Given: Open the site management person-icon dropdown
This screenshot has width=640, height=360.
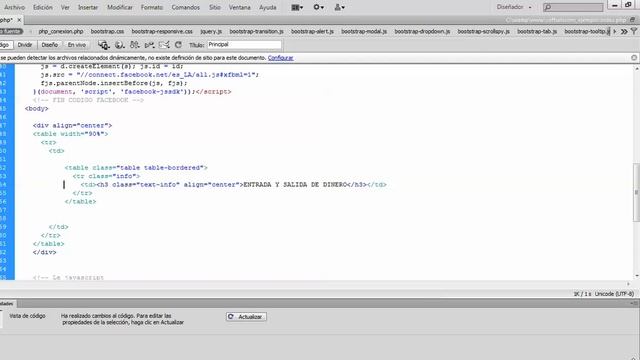Looking at the screenshot, I should (x=339, y=7).
